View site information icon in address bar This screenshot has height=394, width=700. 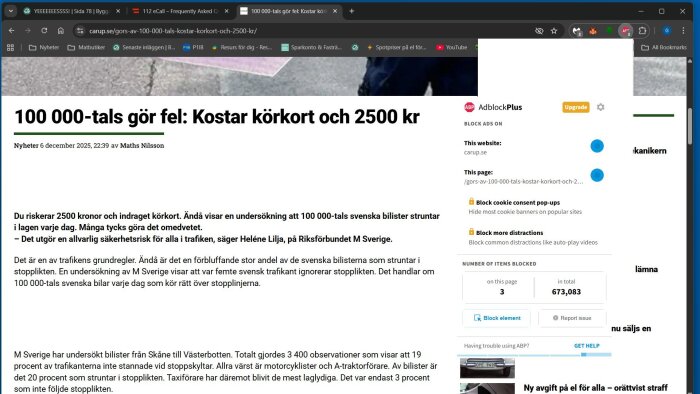pyautogui.click(x=80, y=31)
